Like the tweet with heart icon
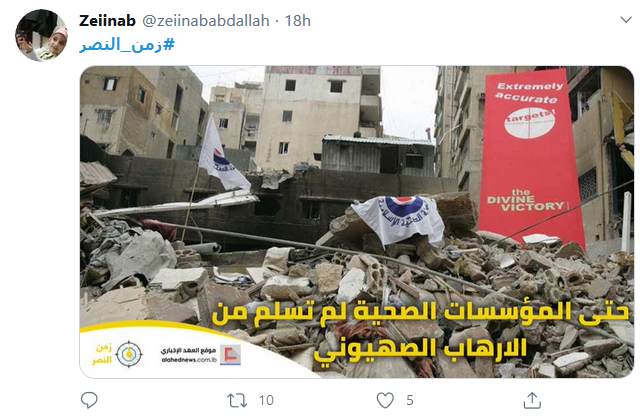Screen dimensions: 640x418 [x=385, y=400]
